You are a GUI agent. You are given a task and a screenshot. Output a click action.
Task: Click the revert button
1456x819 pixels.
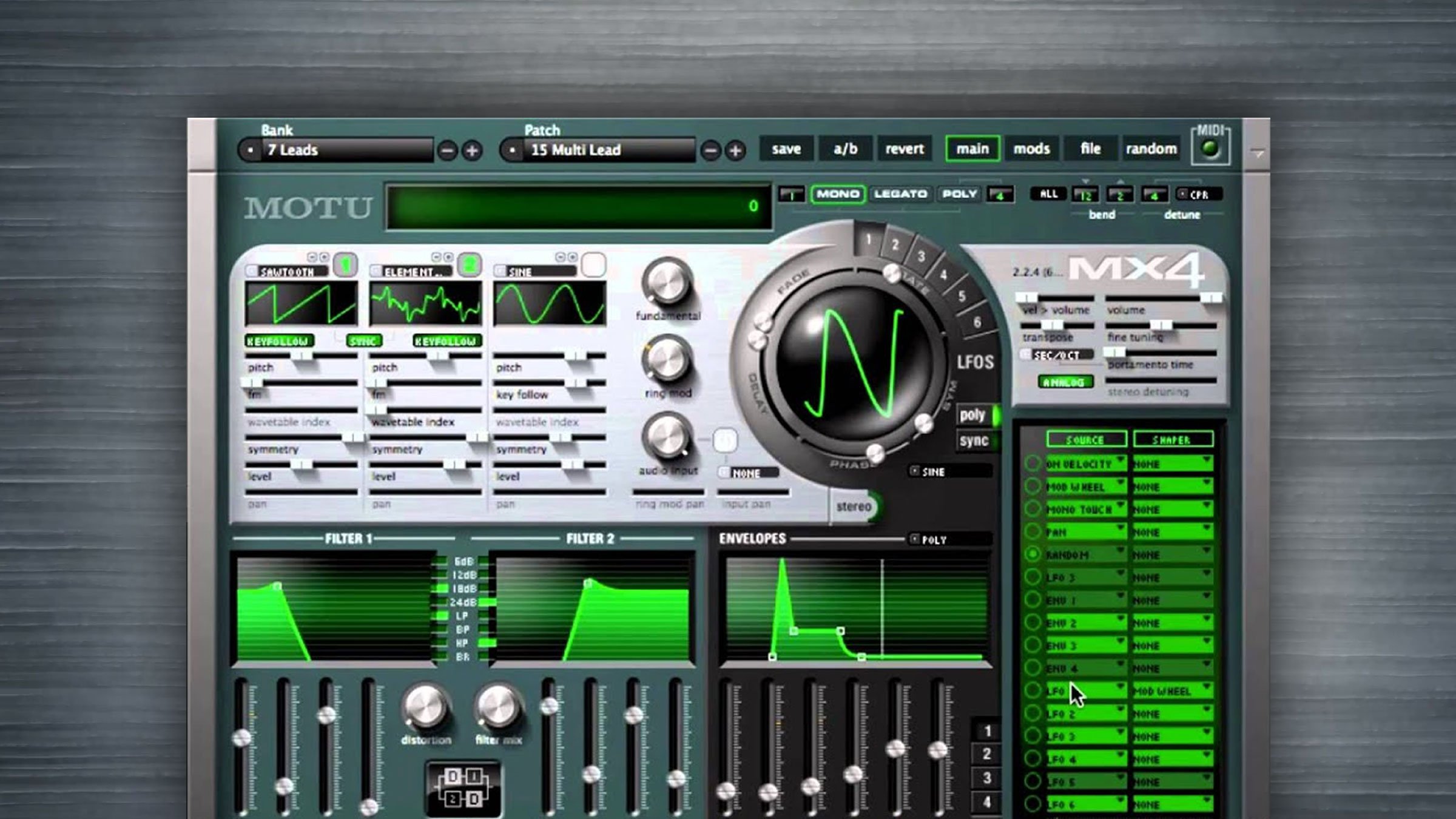[x=905, y=149]
